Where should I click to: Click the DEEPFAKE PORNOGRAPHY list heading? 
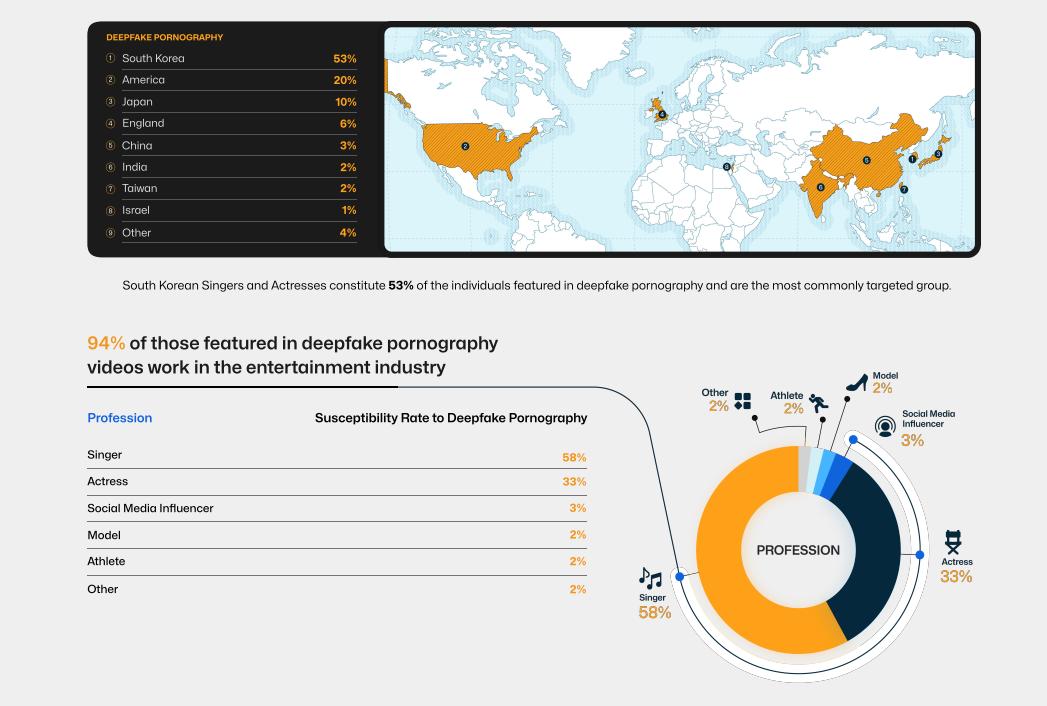click(164, 37)
